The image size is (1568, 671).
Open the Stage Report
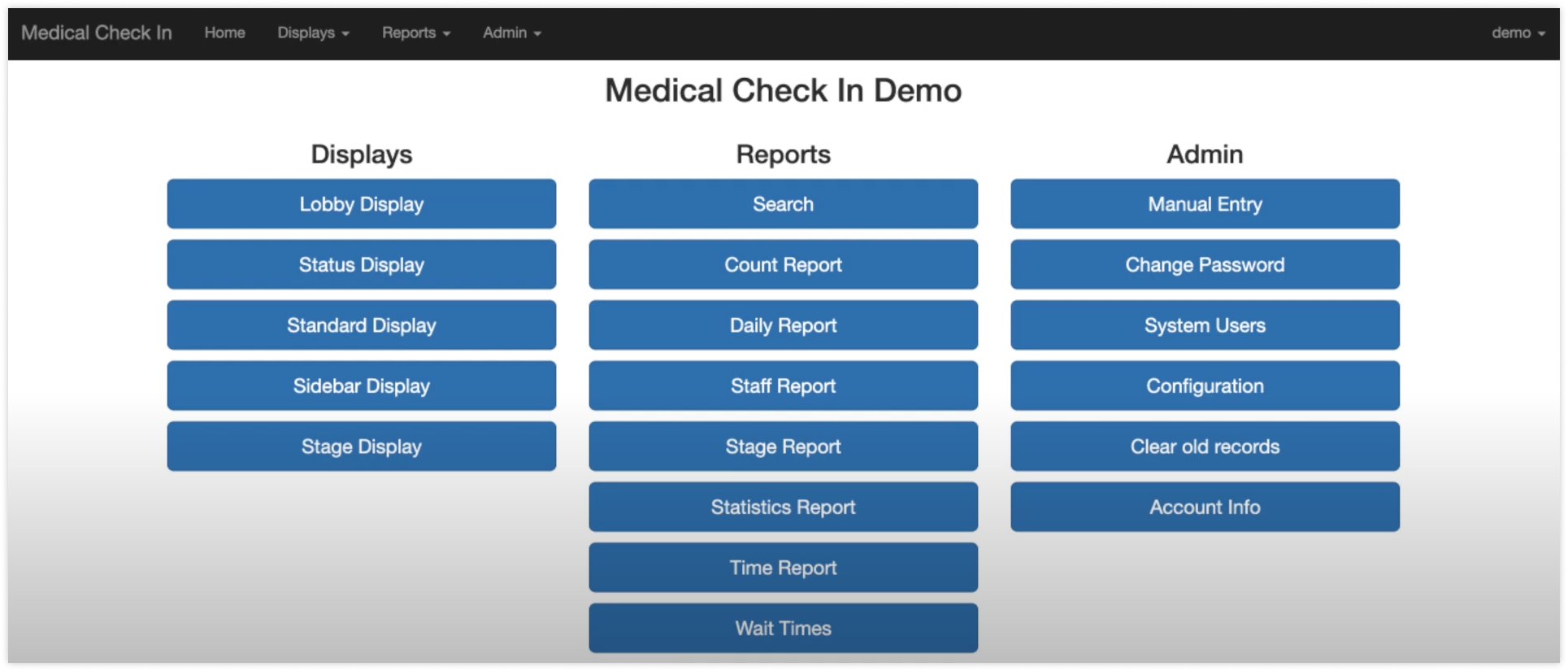784,447
